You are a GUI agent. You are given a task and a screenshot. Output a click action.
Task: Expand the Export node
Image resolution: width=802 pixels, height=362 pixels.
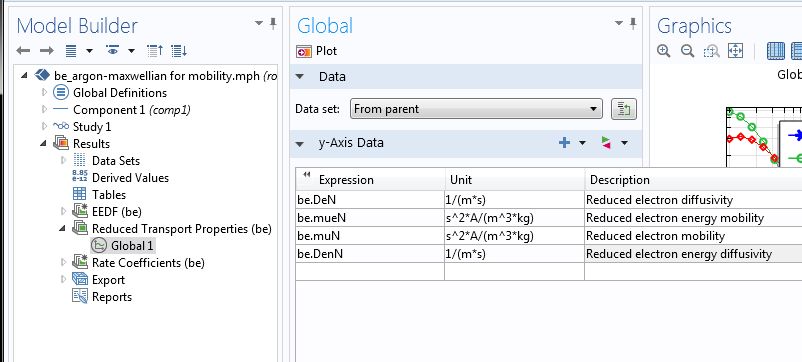63,279
